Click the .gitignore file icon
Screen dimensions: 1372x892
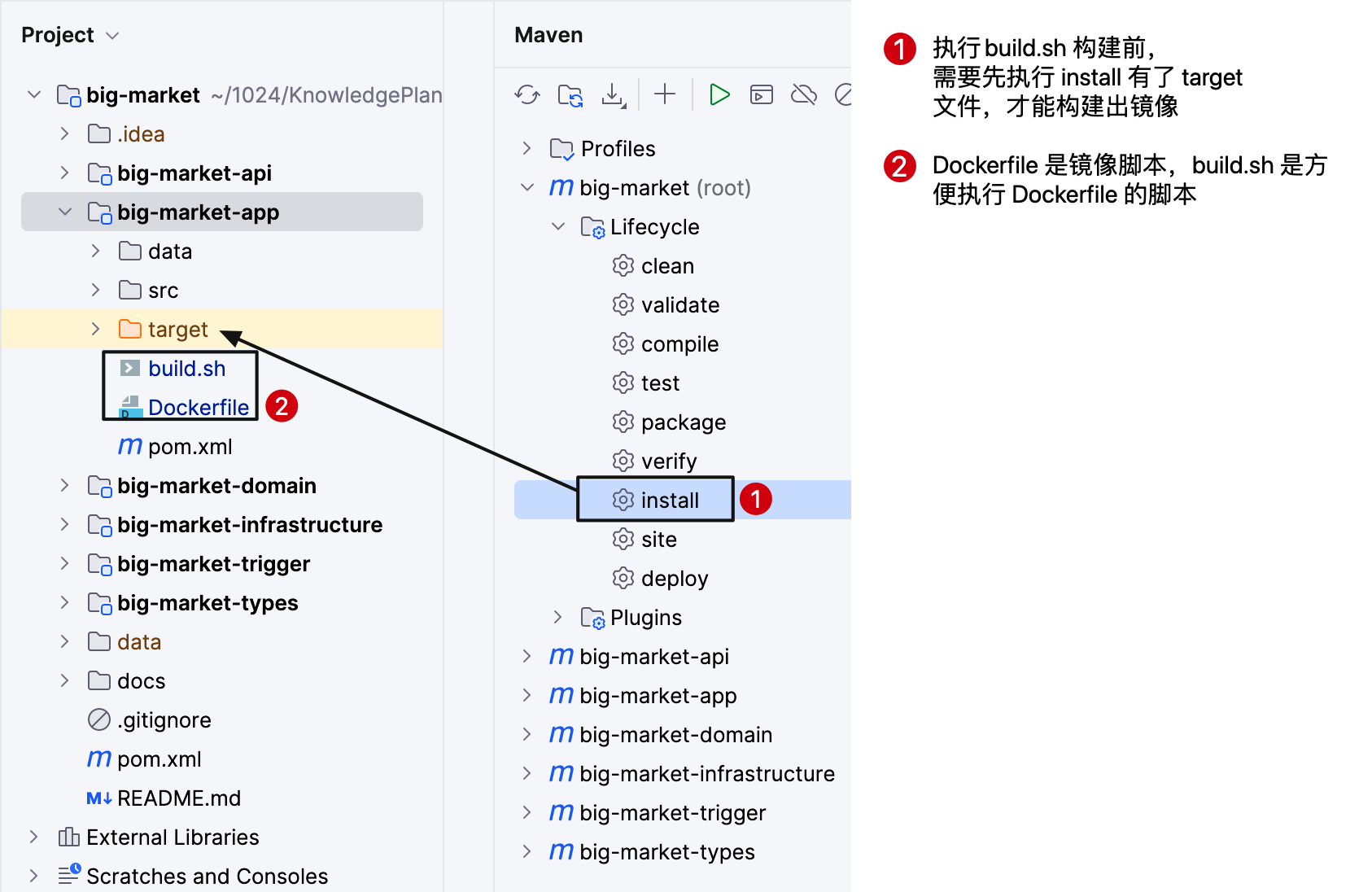point(99,719)
